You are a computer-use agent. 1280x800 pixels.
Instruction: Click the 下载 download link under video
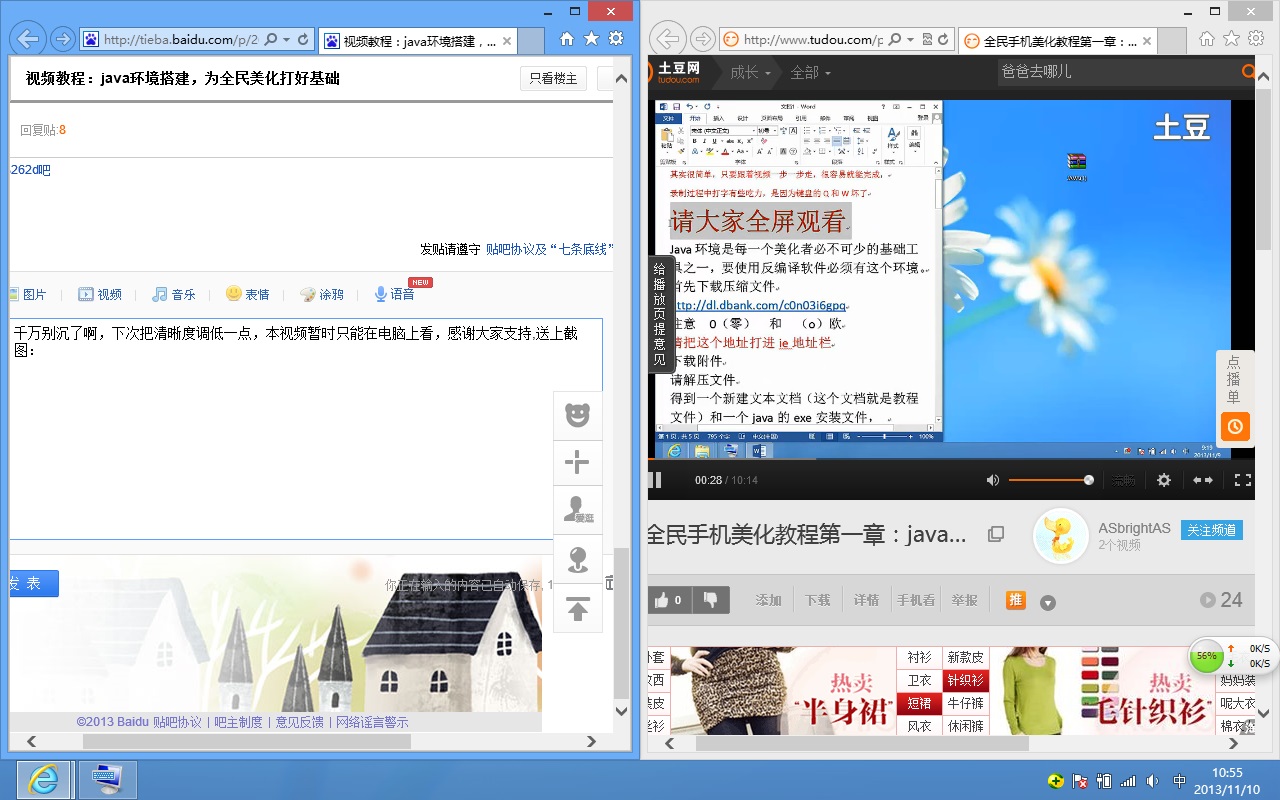pos(818,600)
